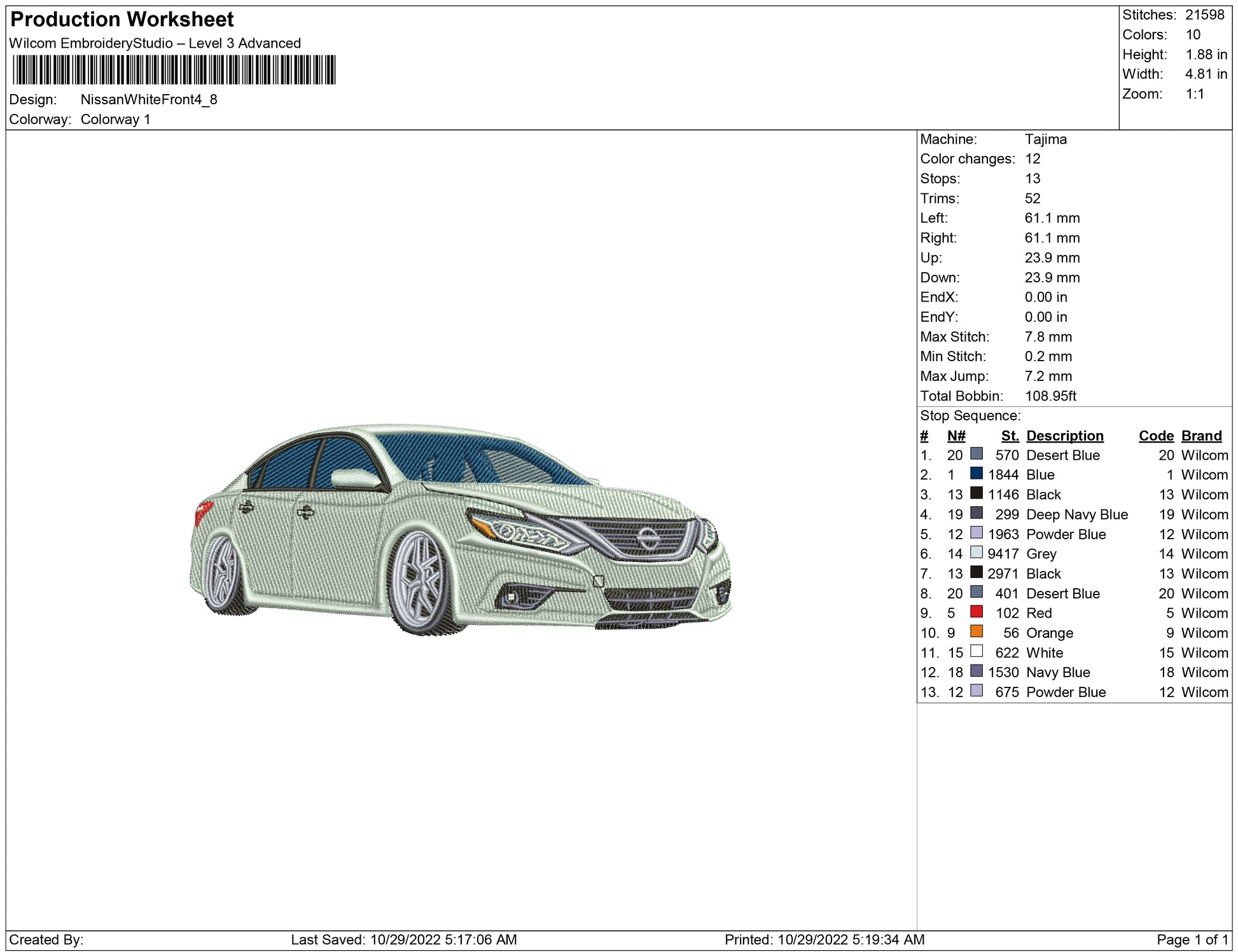This screenshot has width=1238, height=952.
Task: Click the Navy Blue swatch in stop 12
Action: (976, 671)
